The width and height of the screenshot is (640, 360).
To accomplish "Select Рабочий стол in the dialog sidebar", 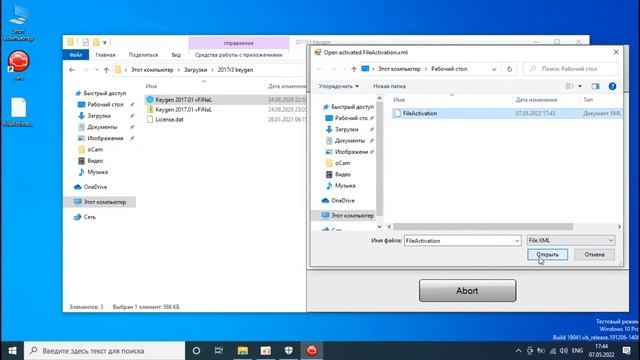I will click(x=347, y=118).
